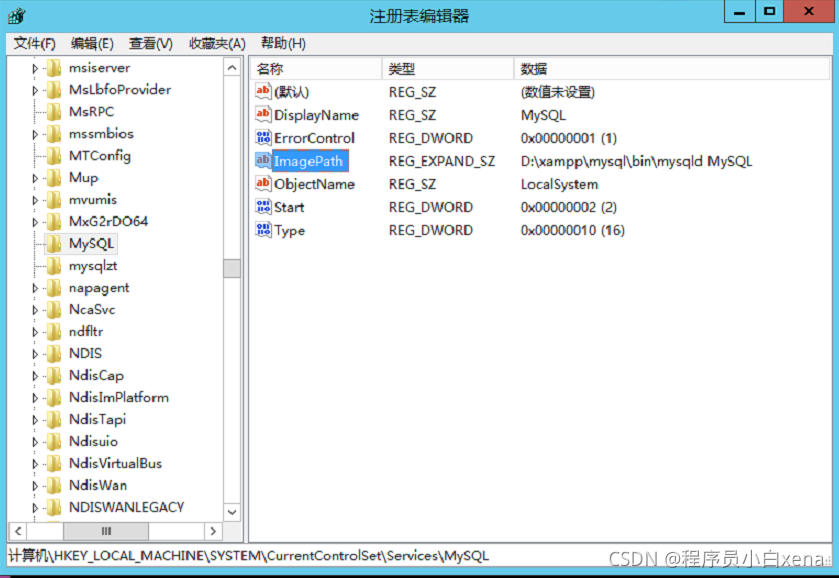
Task: Click the DWORD icon next to Start
Action: [x=263, y=206]
